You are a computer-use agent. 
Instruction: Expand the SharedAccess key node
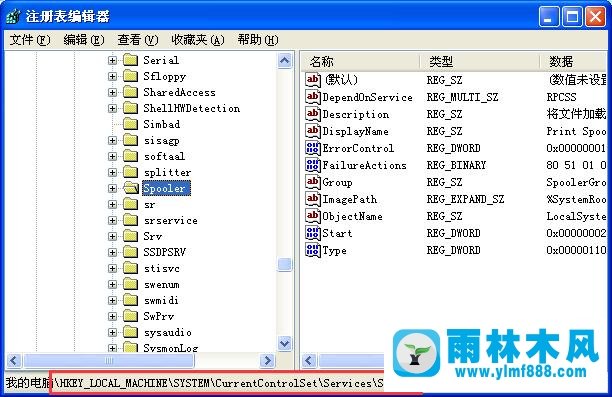point(112,92)
